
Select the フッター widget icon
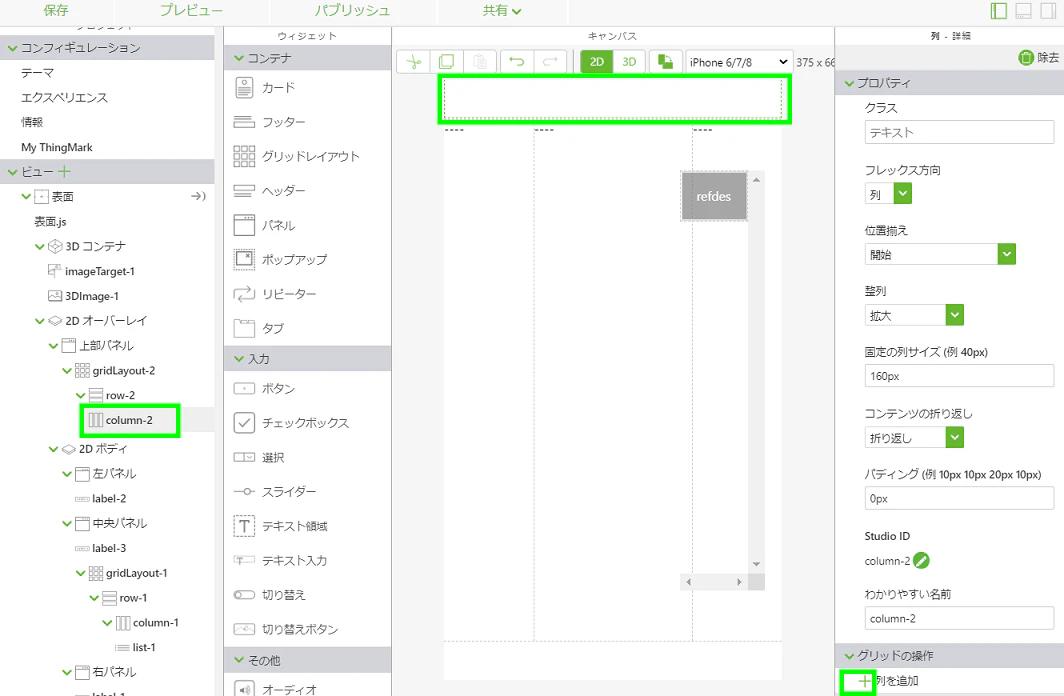(244, 122)
